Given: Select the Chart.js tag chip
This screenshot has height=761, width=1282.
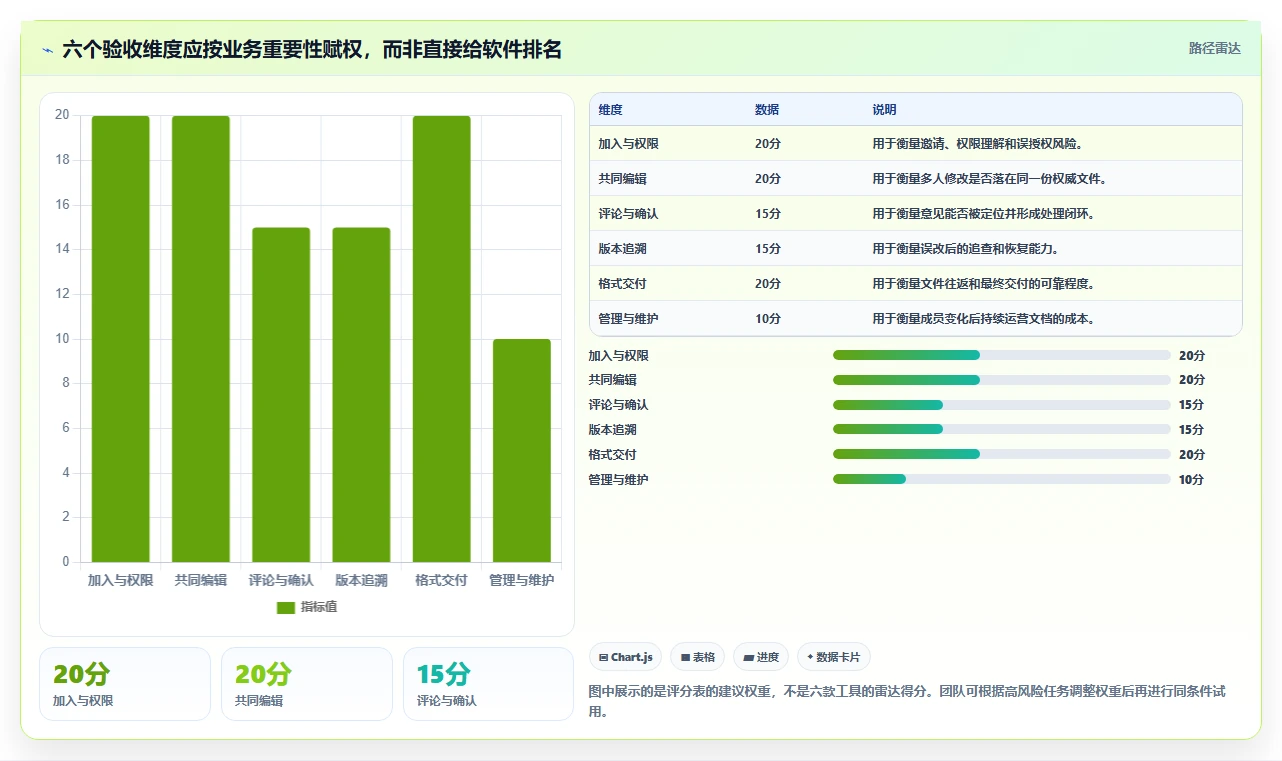Looking at the screenshot, I should (625, 657).
